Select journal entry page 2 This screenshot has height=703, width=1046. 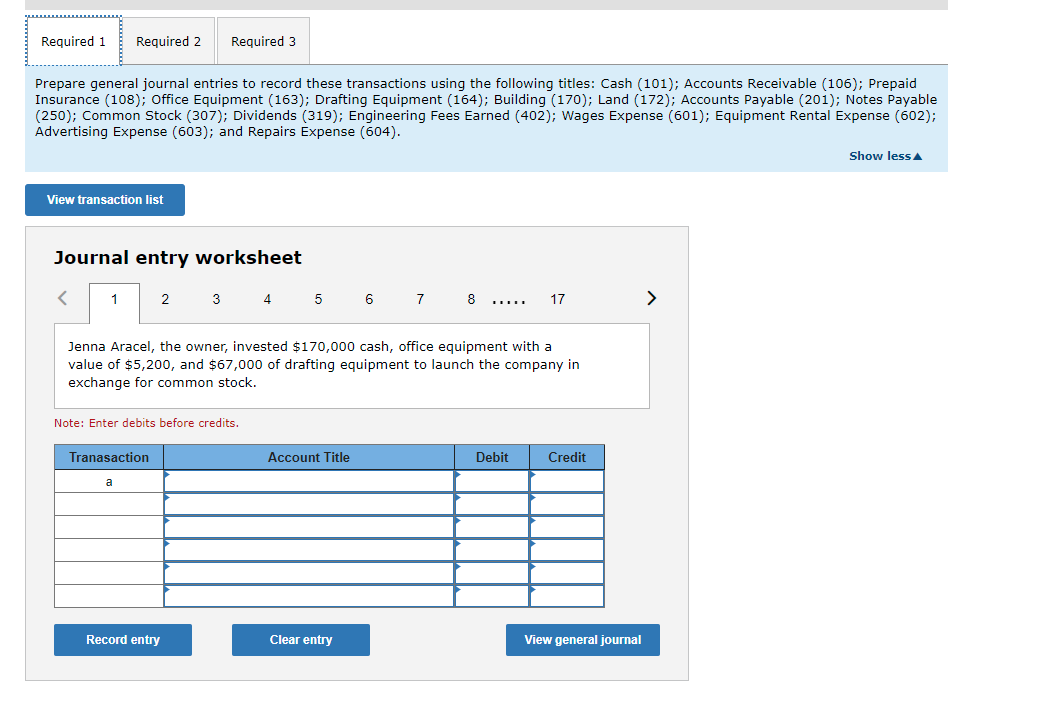click(164, 299)
